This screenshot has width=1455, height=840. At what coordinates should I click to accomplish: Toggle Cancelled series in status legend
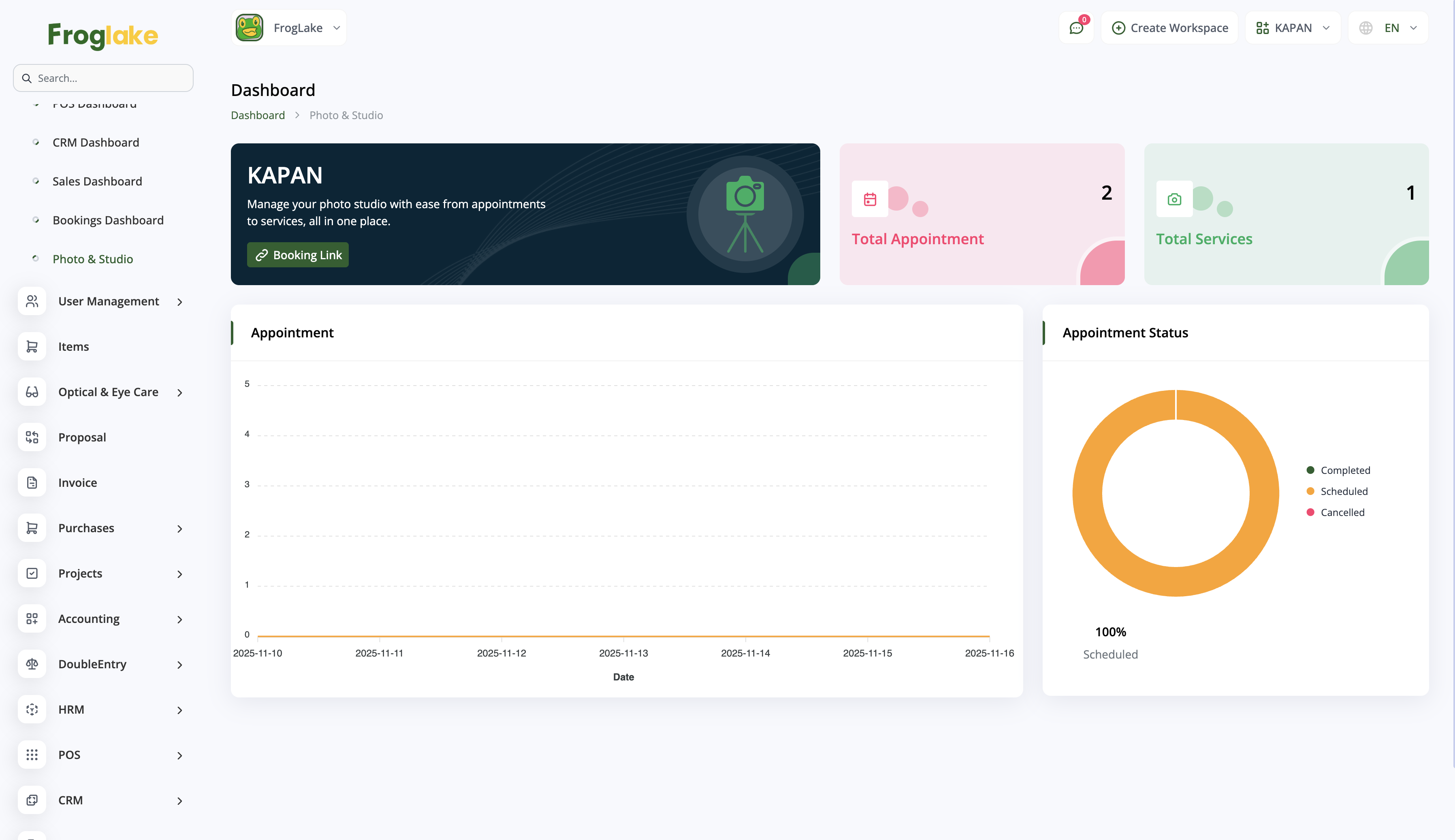[x=1342, y=512]
